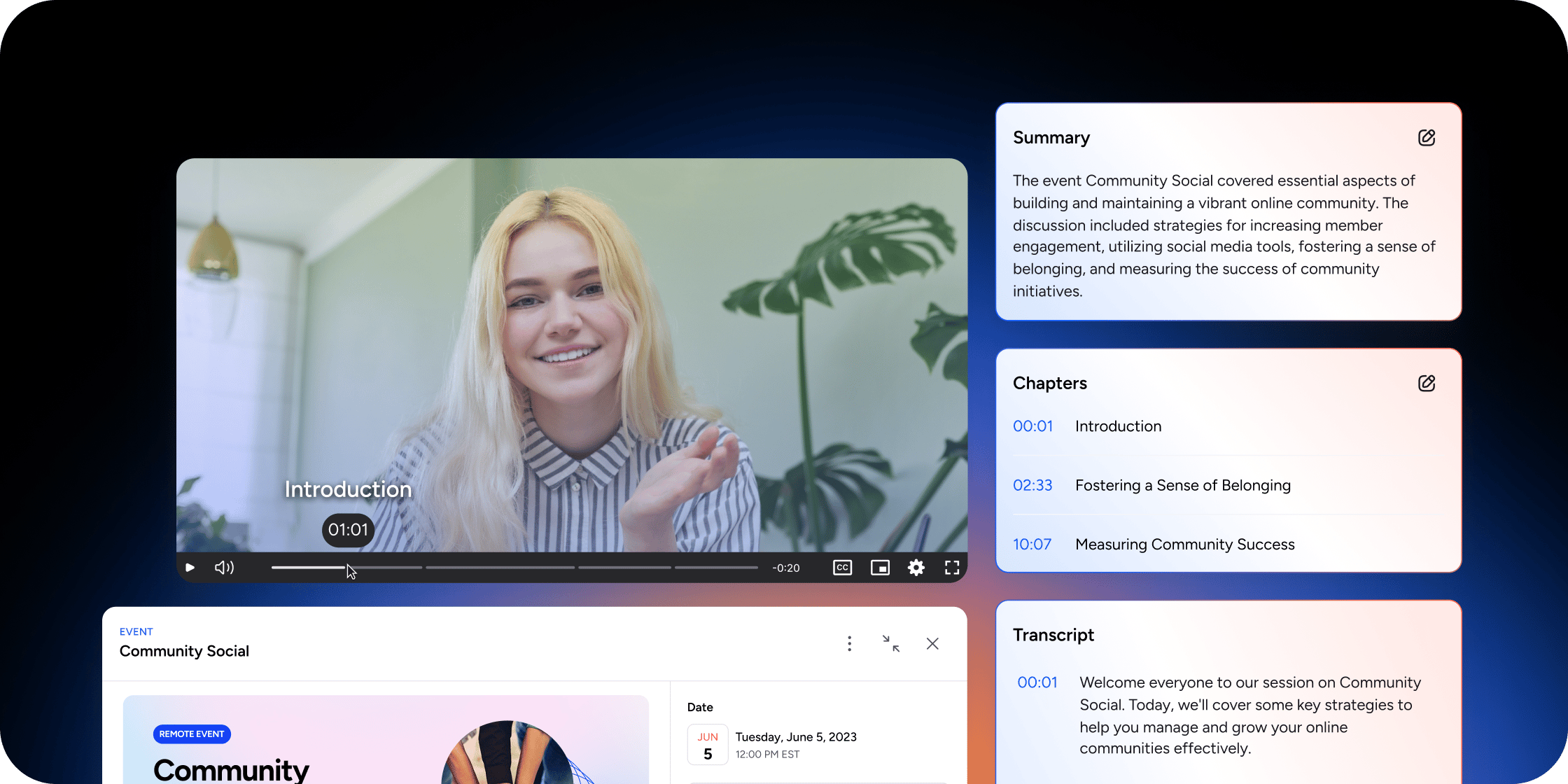
Task: Play the video
Action: pos(190,568)
